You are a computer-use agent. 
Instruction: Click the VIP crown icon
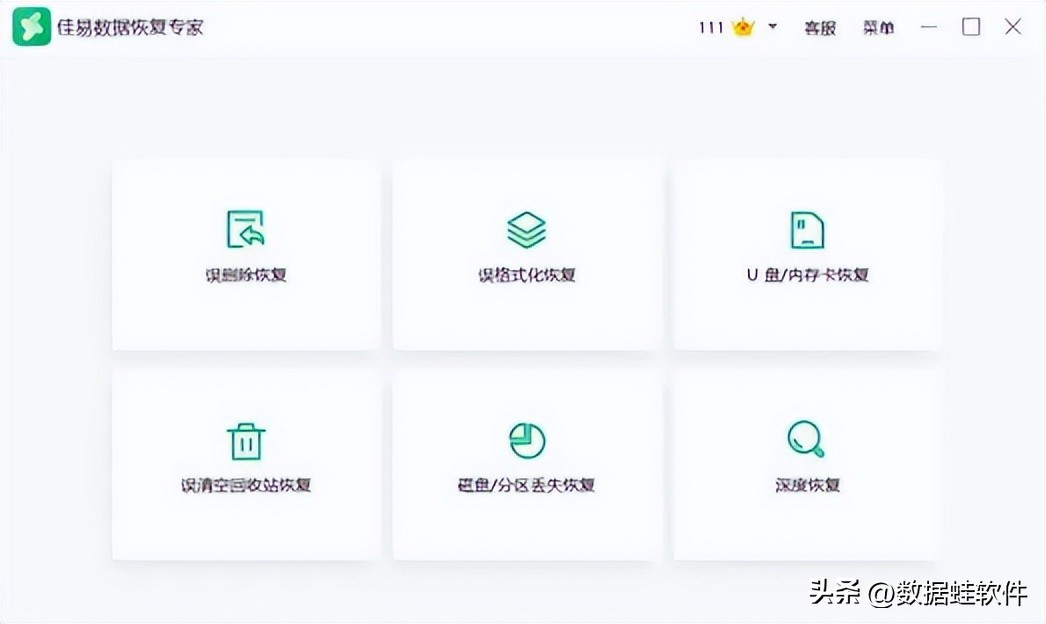click(742, 27)
